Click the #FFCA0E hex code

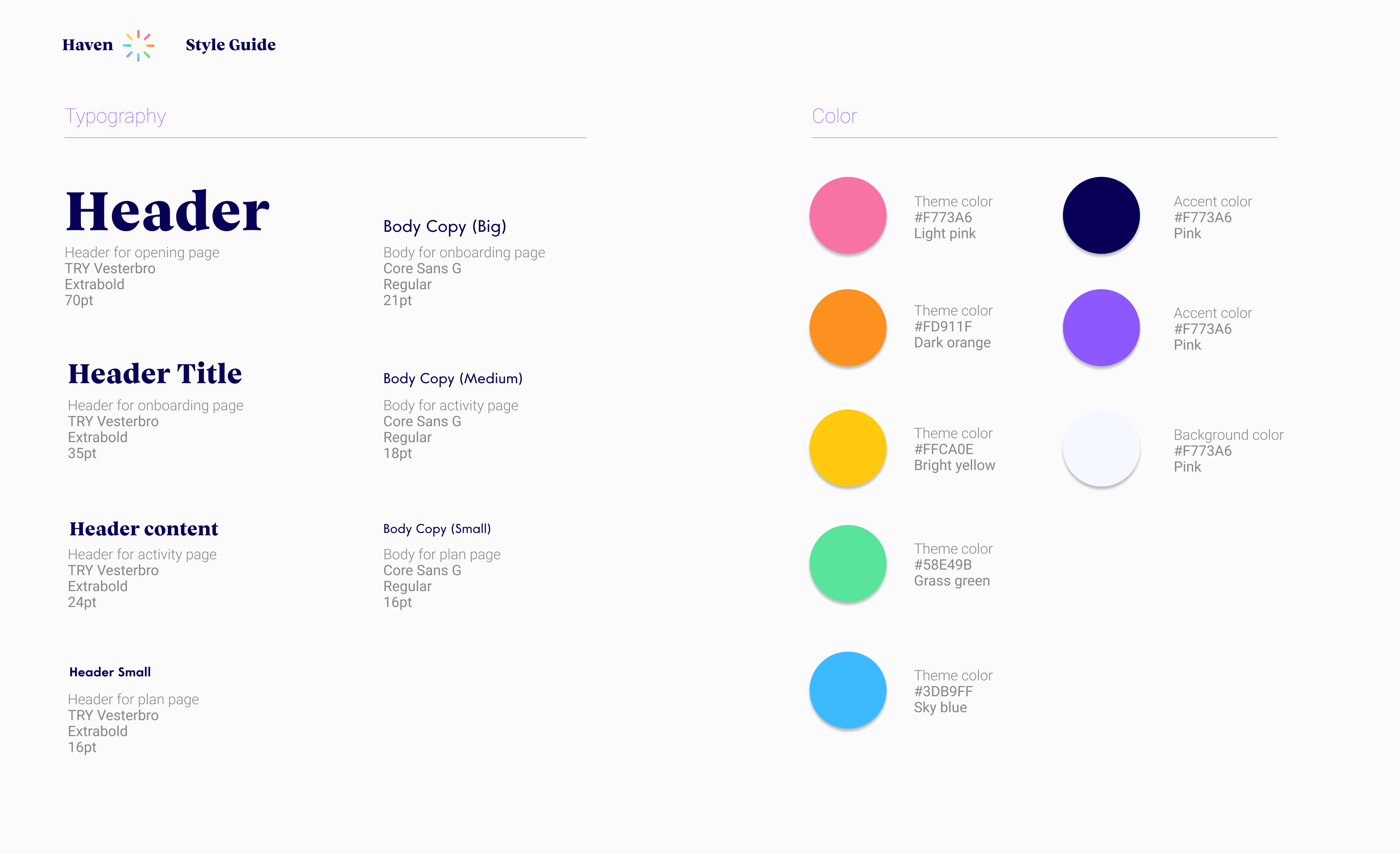click(x=944, y=449)
